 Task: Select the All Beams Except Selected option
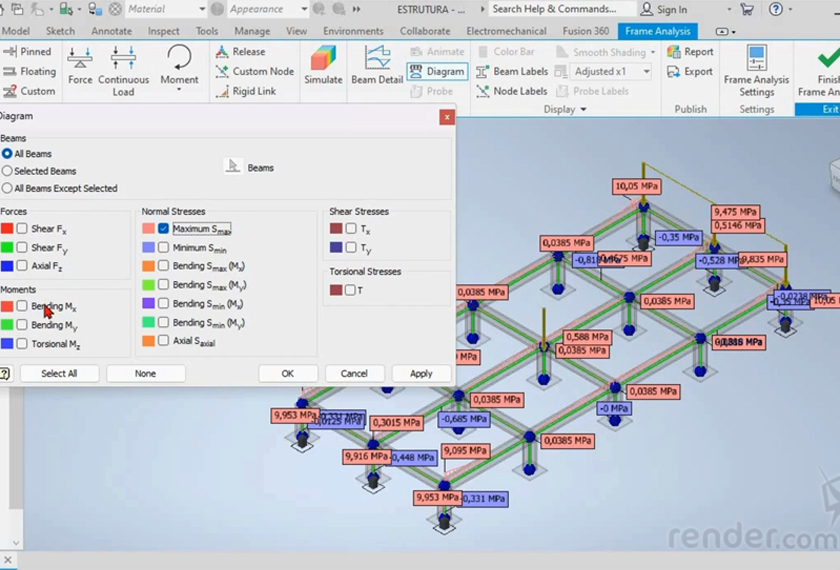(7, 188)
